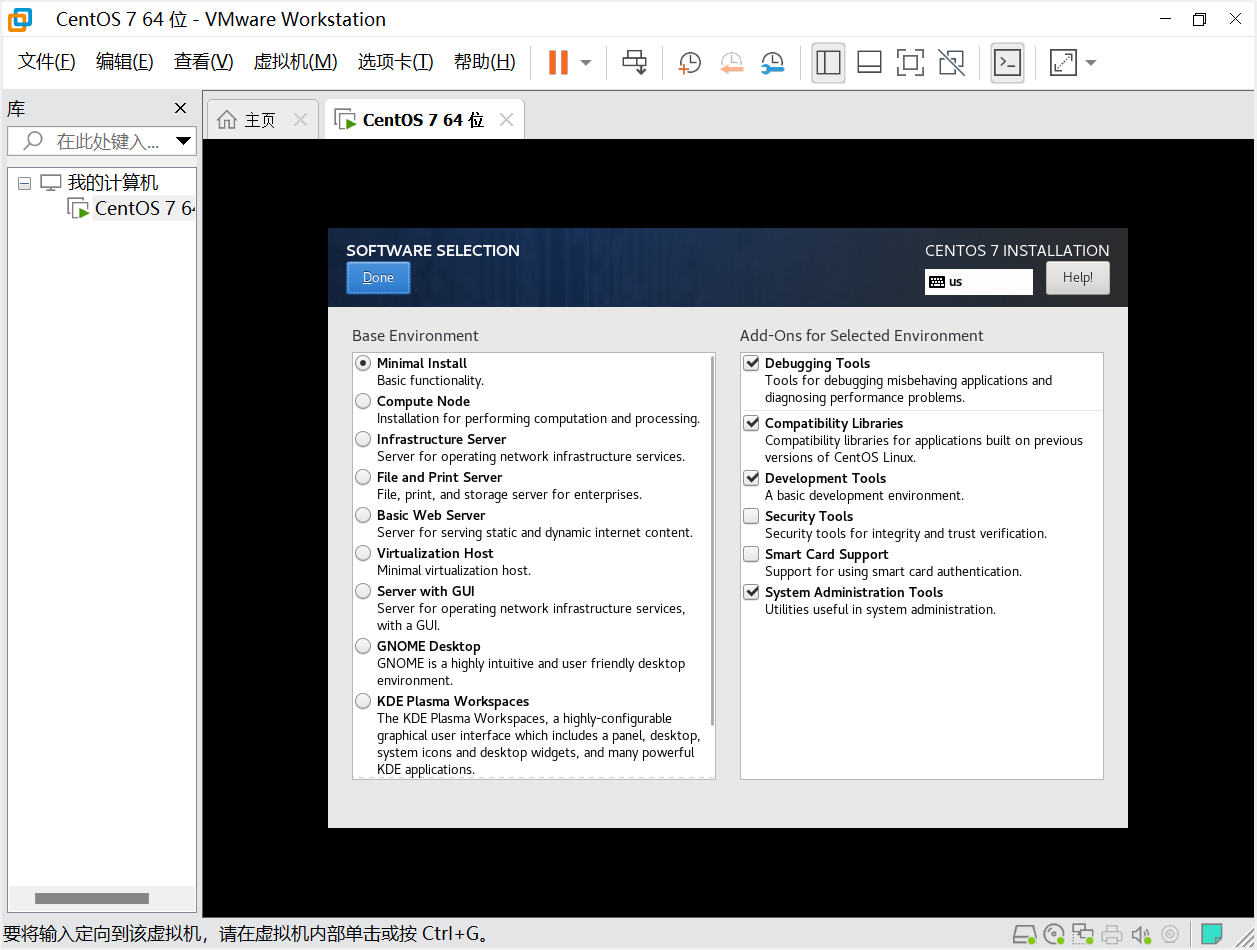Select the Minimal Install radio button
The width and height of the screenshot is (1257, 950).
tap(363, 363)
